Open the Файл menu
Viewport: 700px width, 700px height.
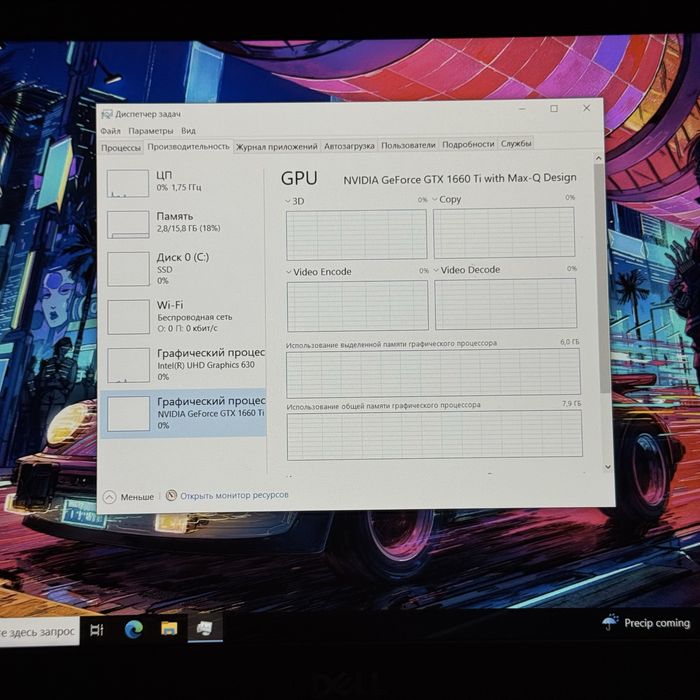tap(110, 131)
